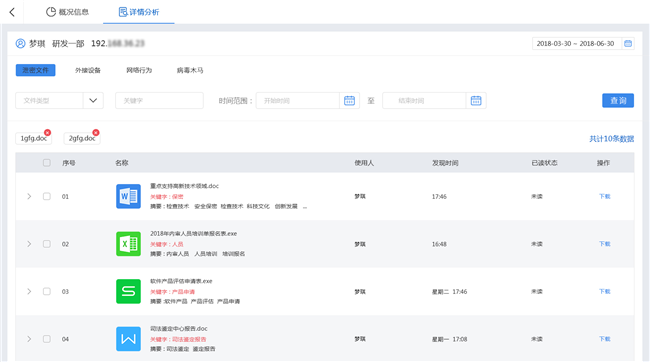Go back with the left arrow
This screenshot has height=362, width=650.
[x=12, y=12]
